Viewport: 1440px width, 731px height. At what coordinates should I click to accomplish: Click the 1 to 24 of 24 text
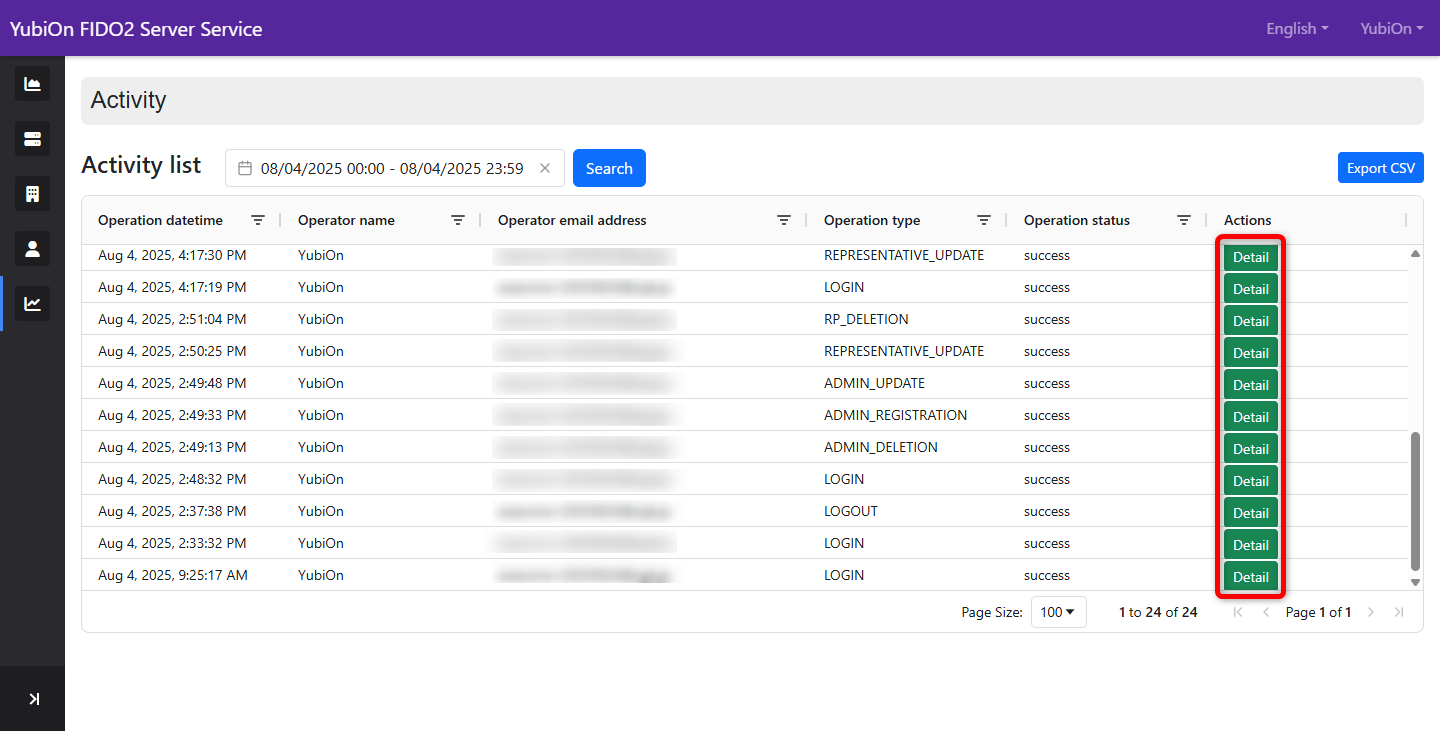click(x=1158, y=612)
